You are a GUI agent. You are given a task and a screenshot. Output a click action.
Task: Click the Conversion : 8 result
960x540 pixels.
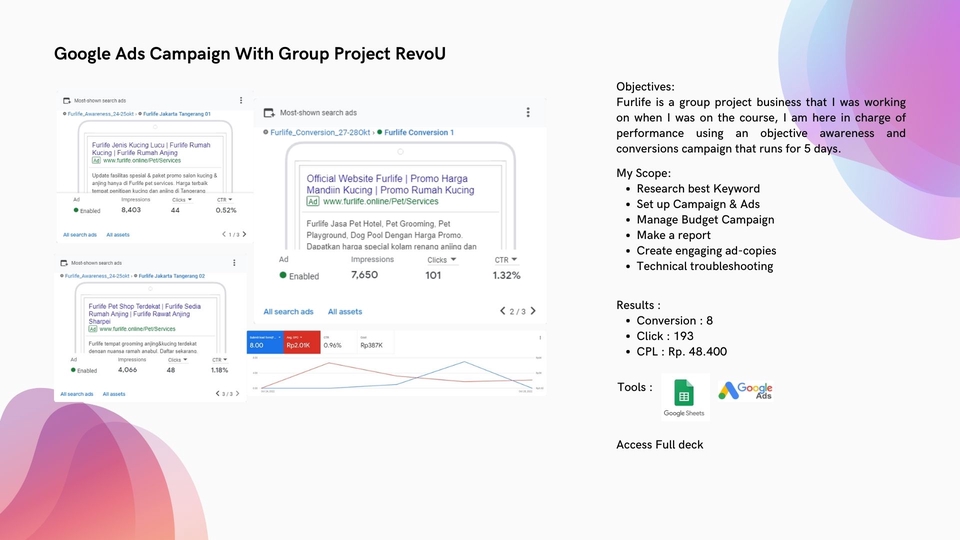675,321
